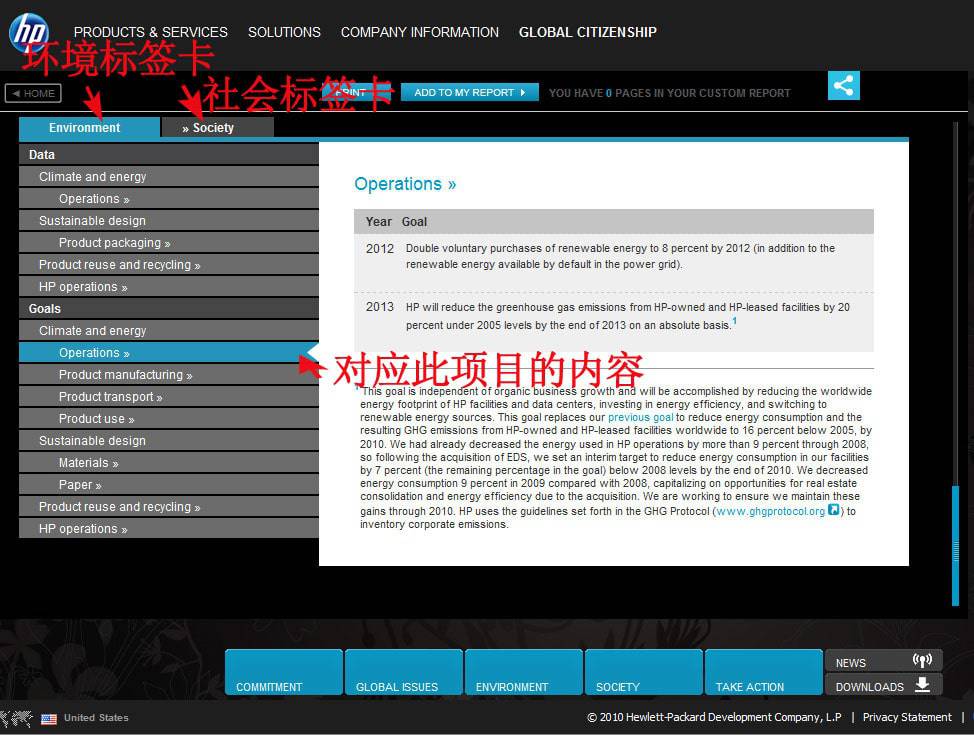Follow the previous goal hyperlink

[639, 417]
